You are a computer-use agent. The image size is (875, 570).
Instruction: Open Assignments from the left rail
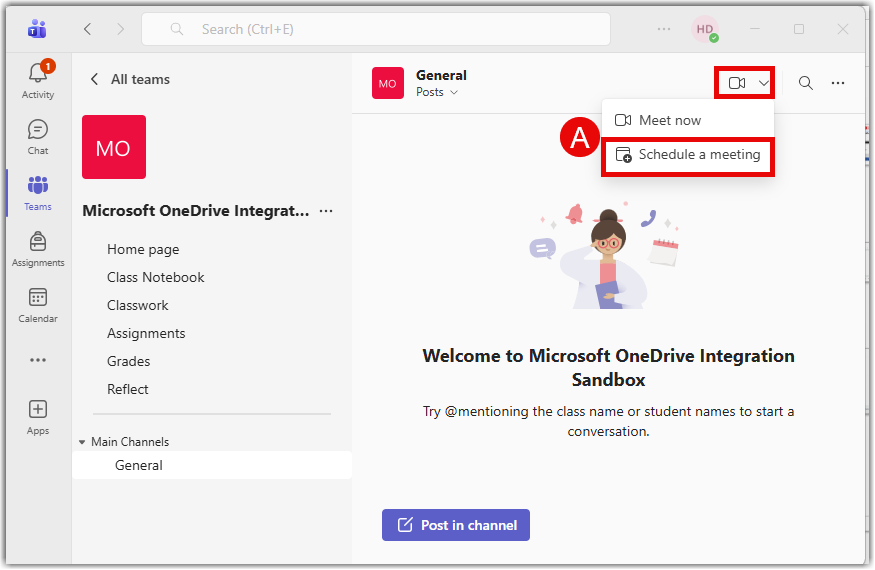click(x=38, y=250)
